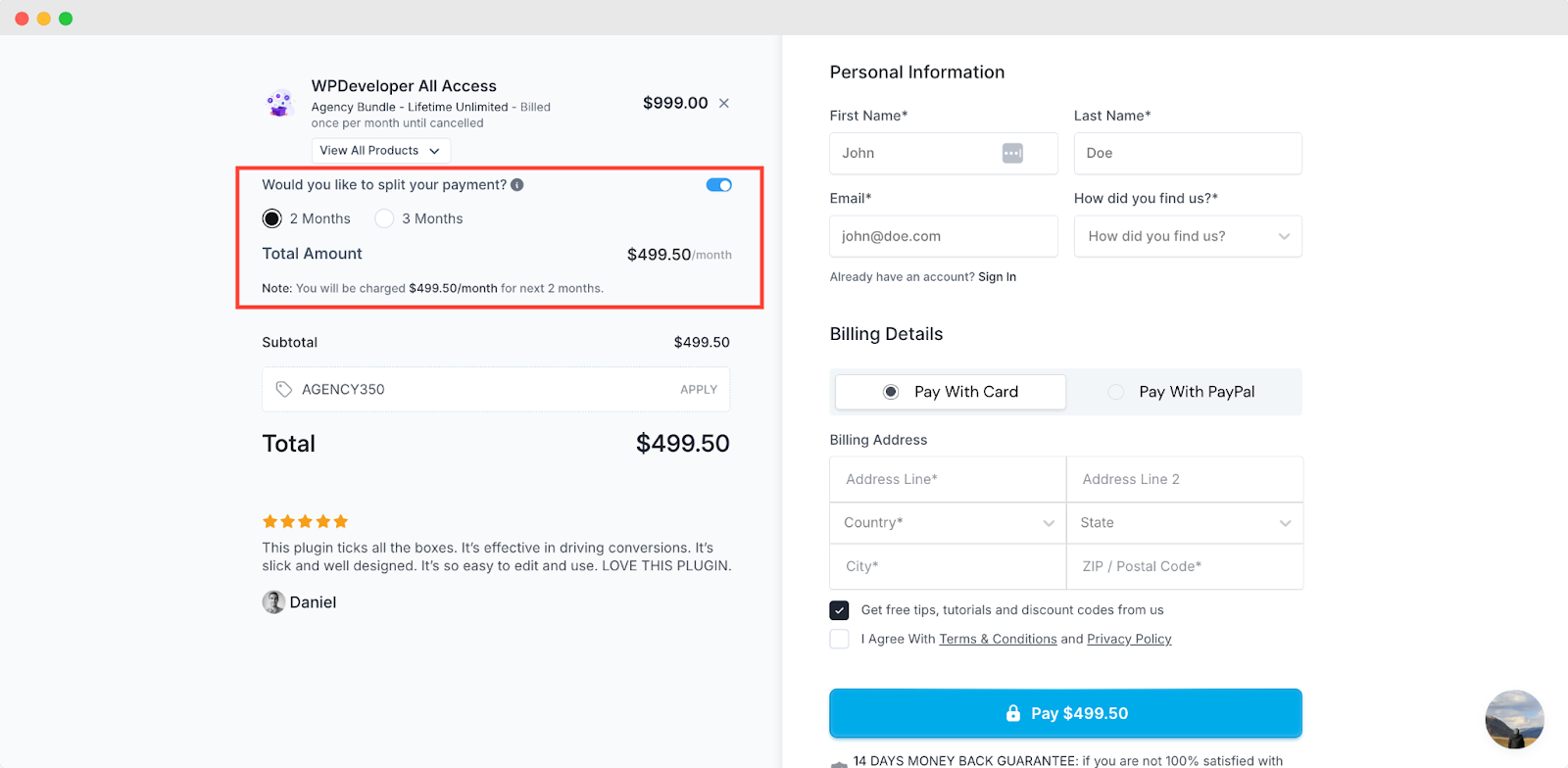Expand the View All Products dropdown
The width and height of the screenshot is (1568, 768).
pyautogui.click(x=381, y=151)
